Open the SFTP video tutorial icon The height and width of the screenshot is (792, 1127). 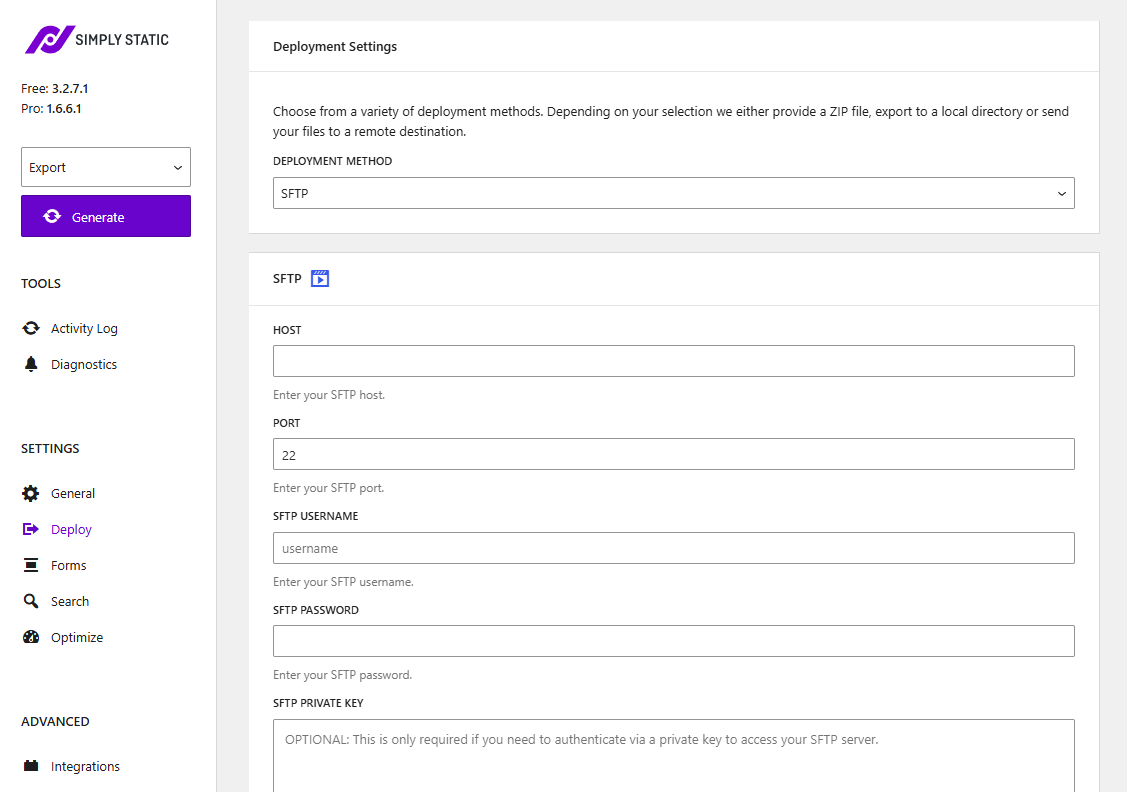click(319, 278)
